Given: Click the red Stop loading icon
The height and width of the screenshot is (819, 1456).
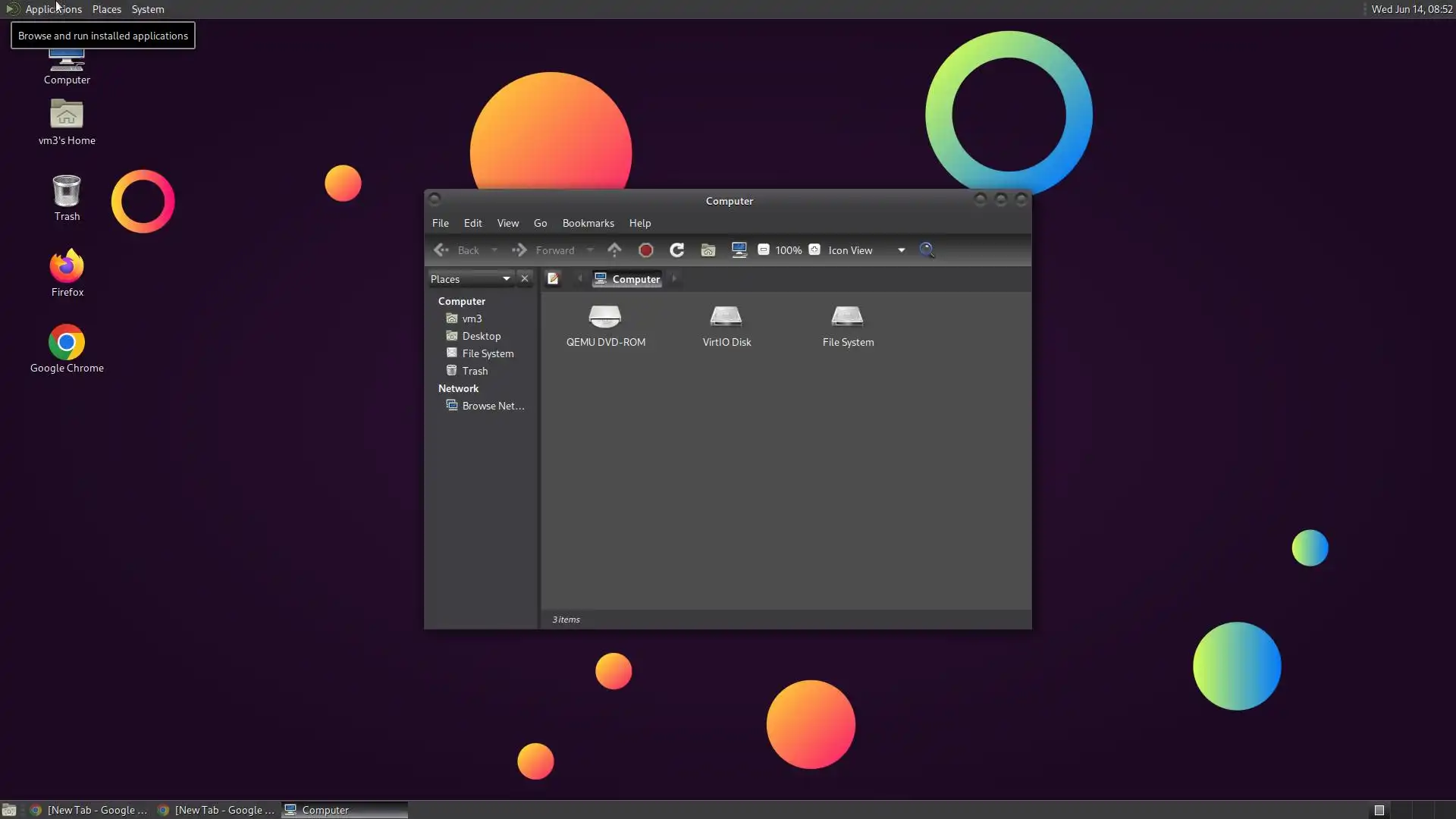Looking at the screenshot, I should [x=646, y=250].
